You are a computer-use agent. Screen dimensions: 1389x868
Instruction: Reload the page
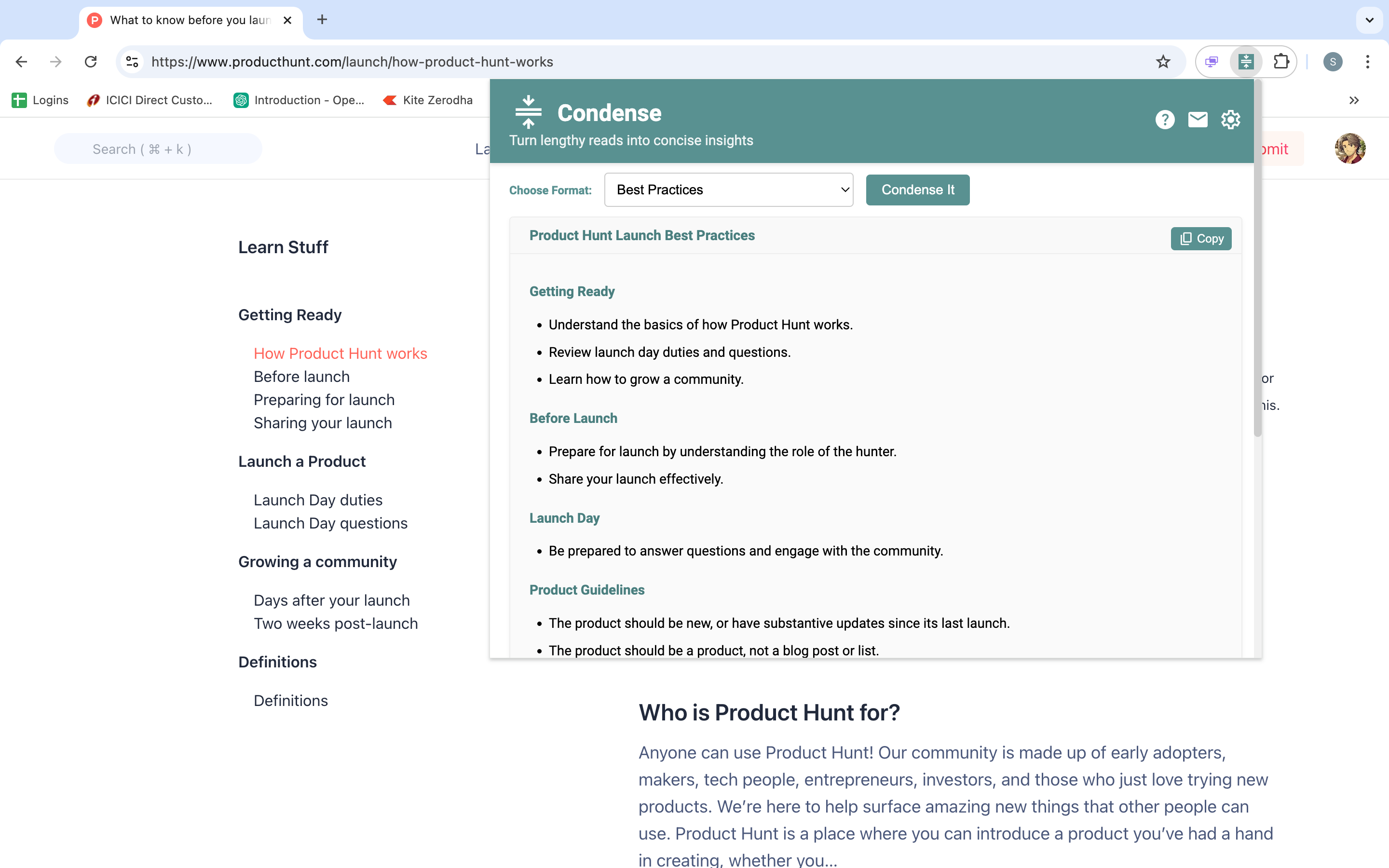[91, 61]
